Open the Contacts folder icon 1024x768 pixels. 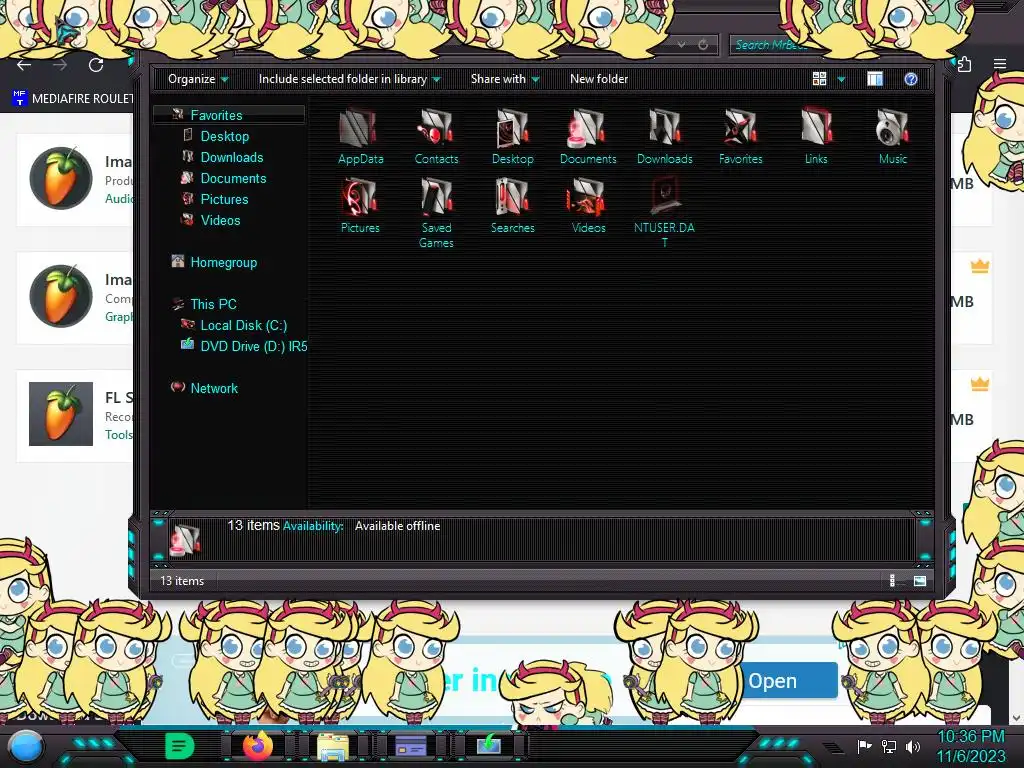pyautogui.click(x=436, y=136)
